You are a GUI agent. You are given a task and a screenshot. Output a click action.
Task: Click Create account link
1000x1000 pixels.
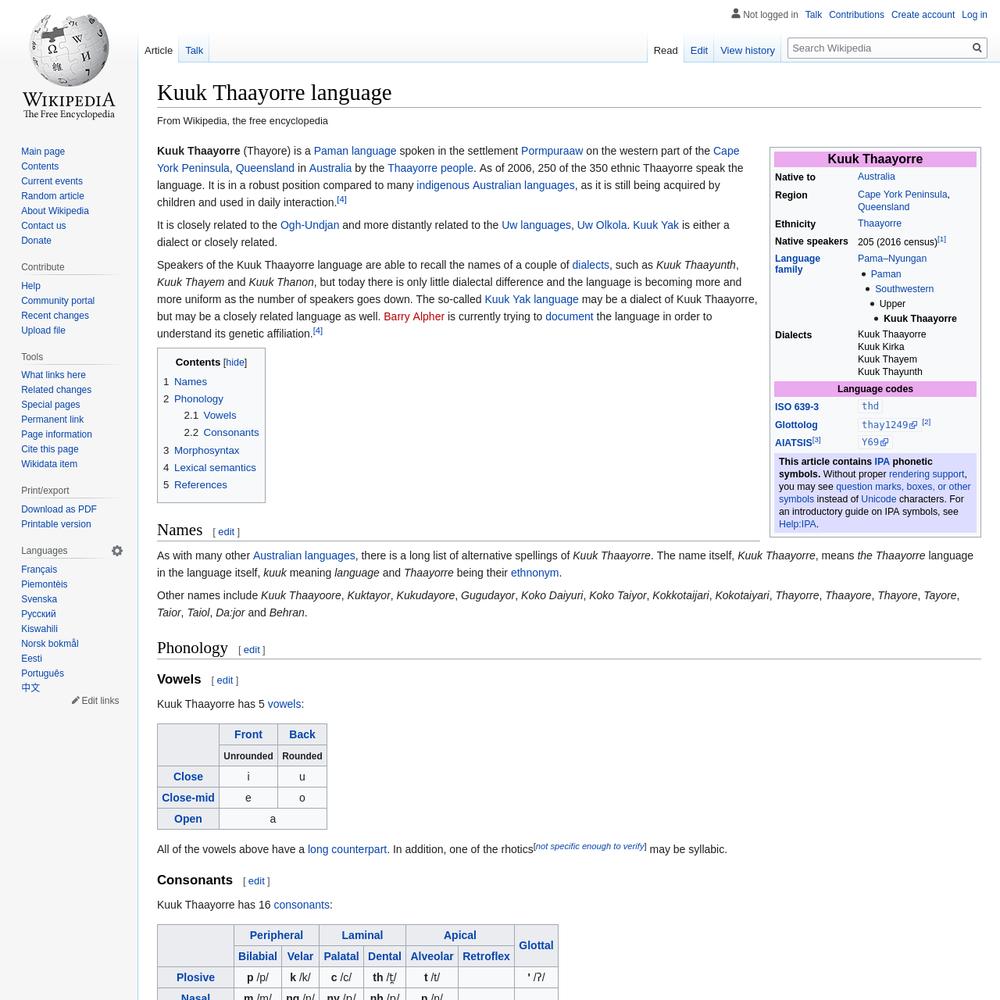pyautogui.click(x=922, y=15)
